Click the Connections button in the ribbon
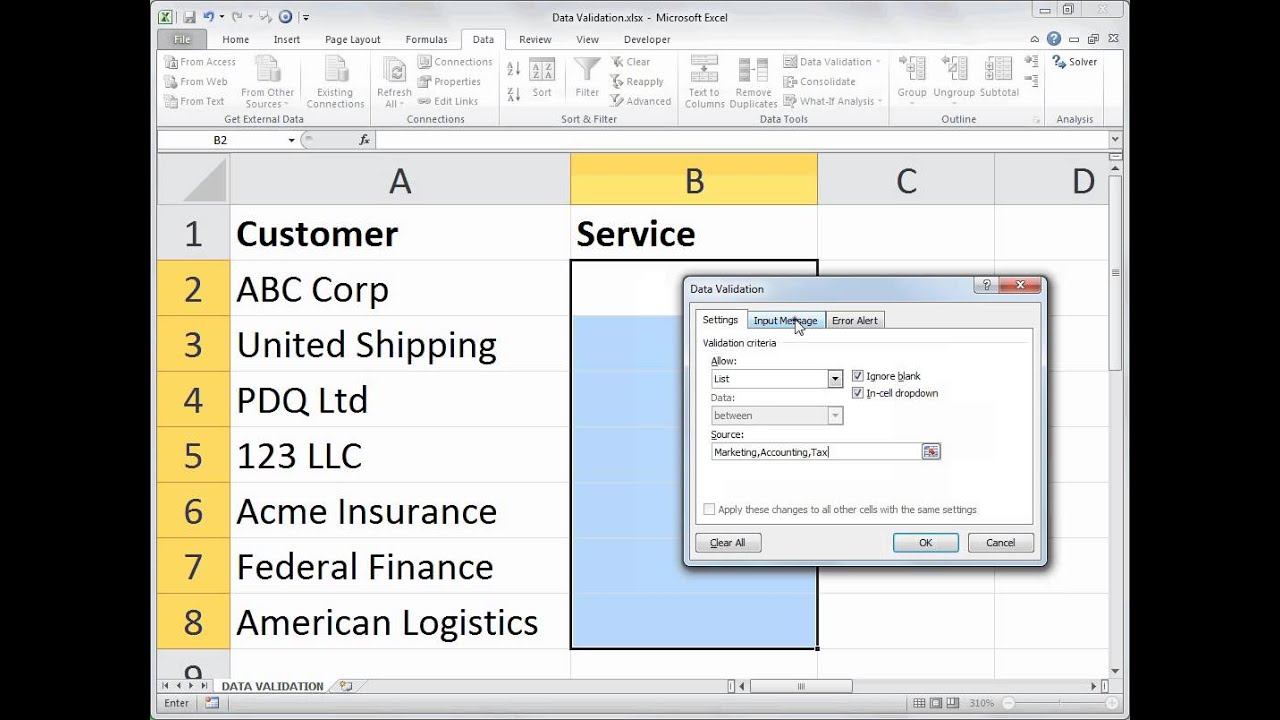1280x720 pixels. tap(455, 62)
